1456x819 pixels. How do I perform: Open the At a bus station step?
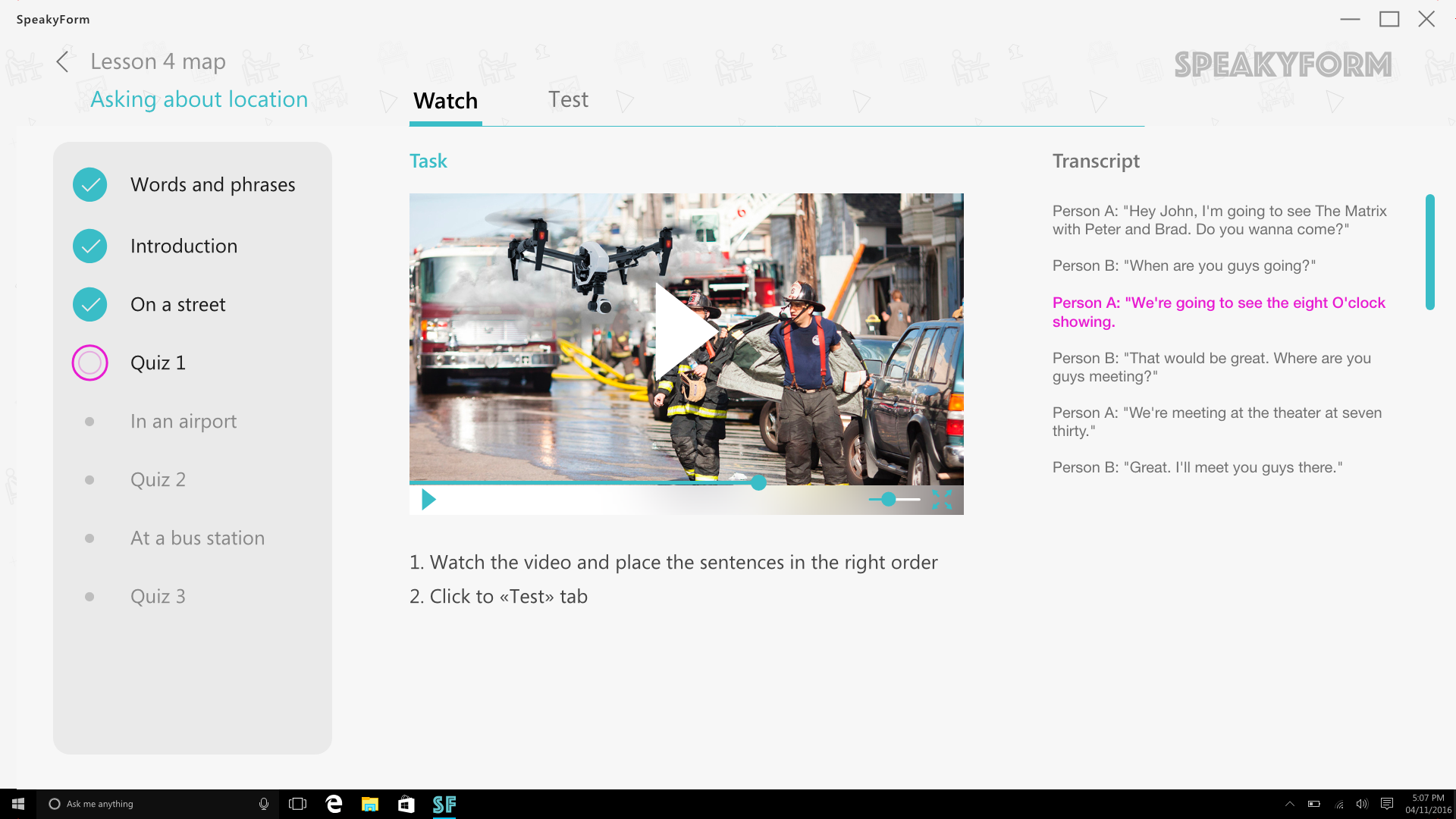click(x=197, y=538)
